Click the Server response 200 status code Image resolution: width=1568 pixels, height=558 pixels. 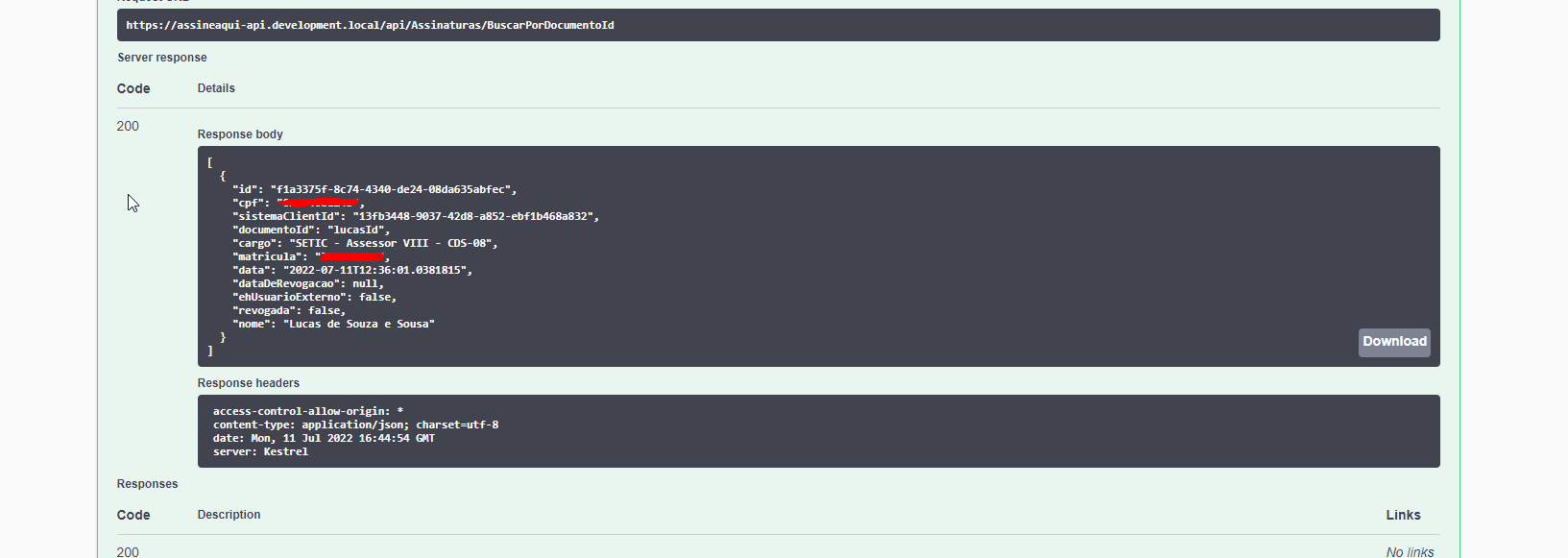pos(128,126)
